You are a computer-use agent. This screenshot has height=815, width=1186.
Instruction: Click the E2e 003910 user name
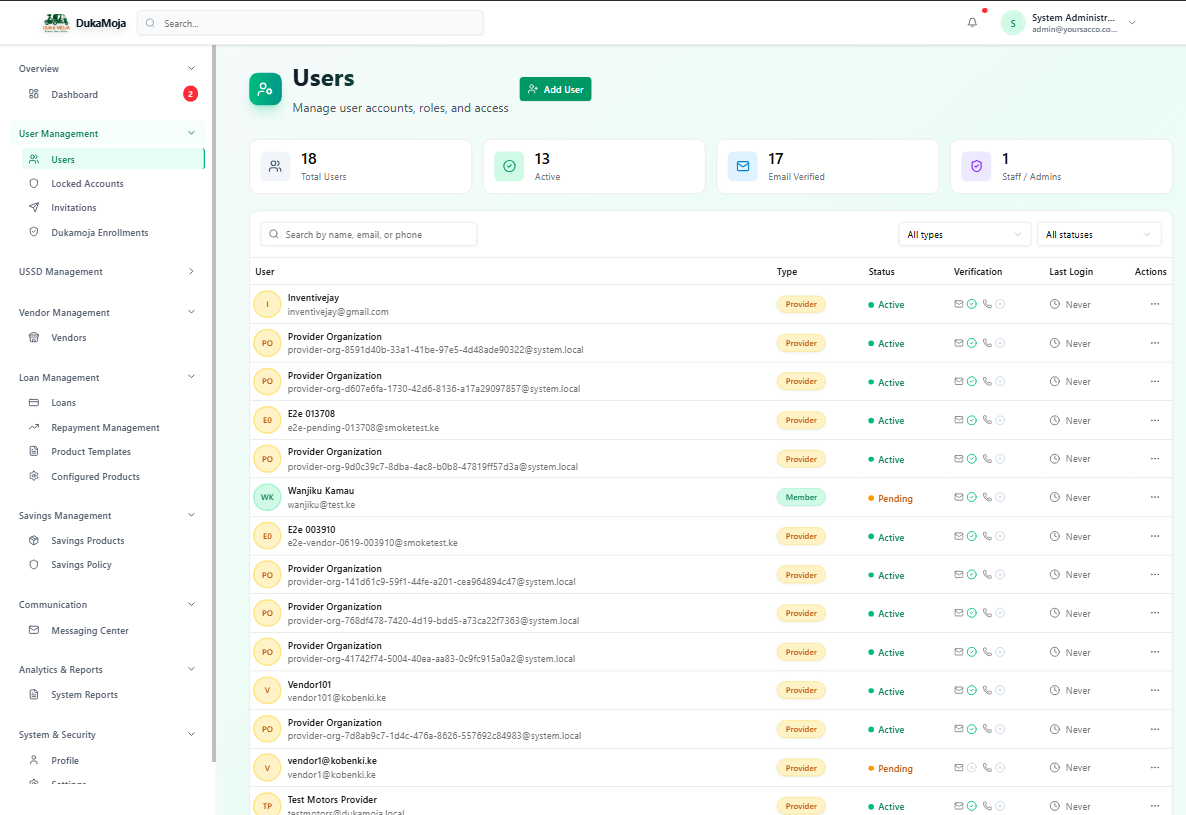pos(311,530)
